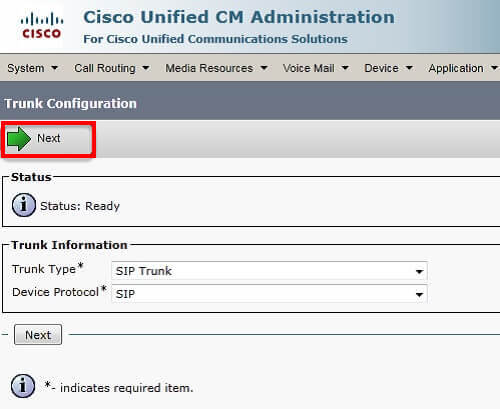
Task: Click the bottom Next button
Action: 38,335
